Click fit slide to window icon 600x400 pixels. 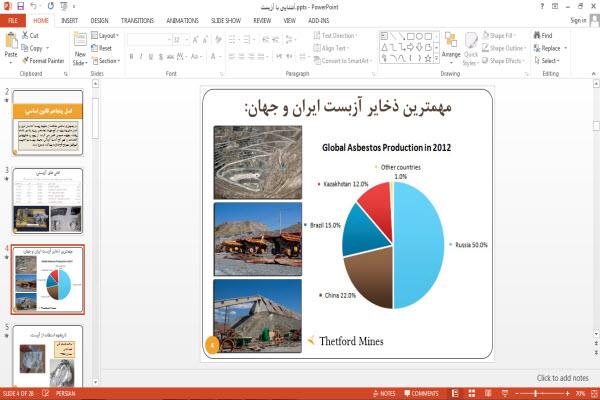tap(594, 393)
